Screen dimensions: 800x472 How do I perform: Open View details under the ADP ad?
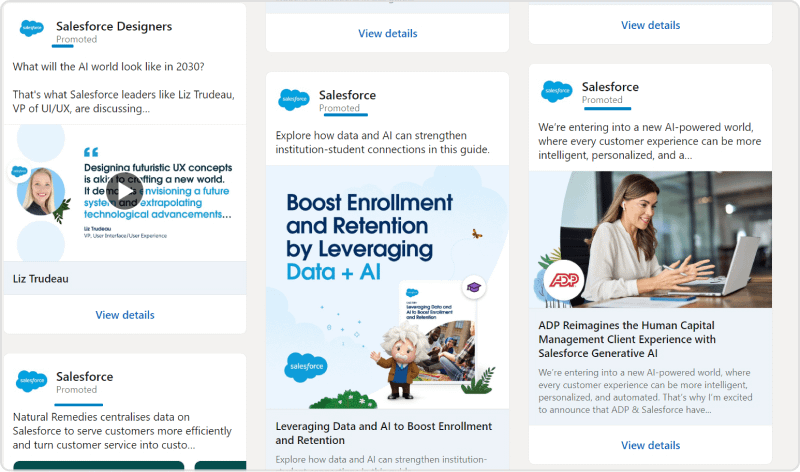(650, 445)
